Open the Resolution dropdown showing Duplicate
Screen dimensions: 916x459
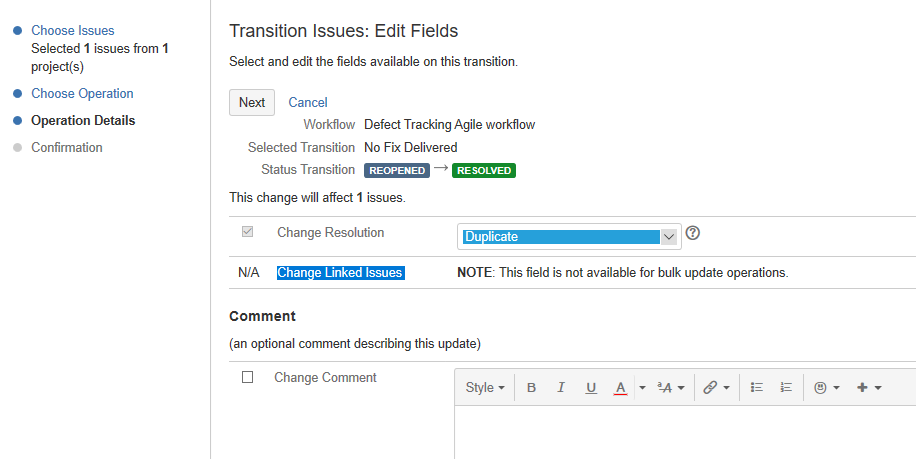click(x=569, y=237)
